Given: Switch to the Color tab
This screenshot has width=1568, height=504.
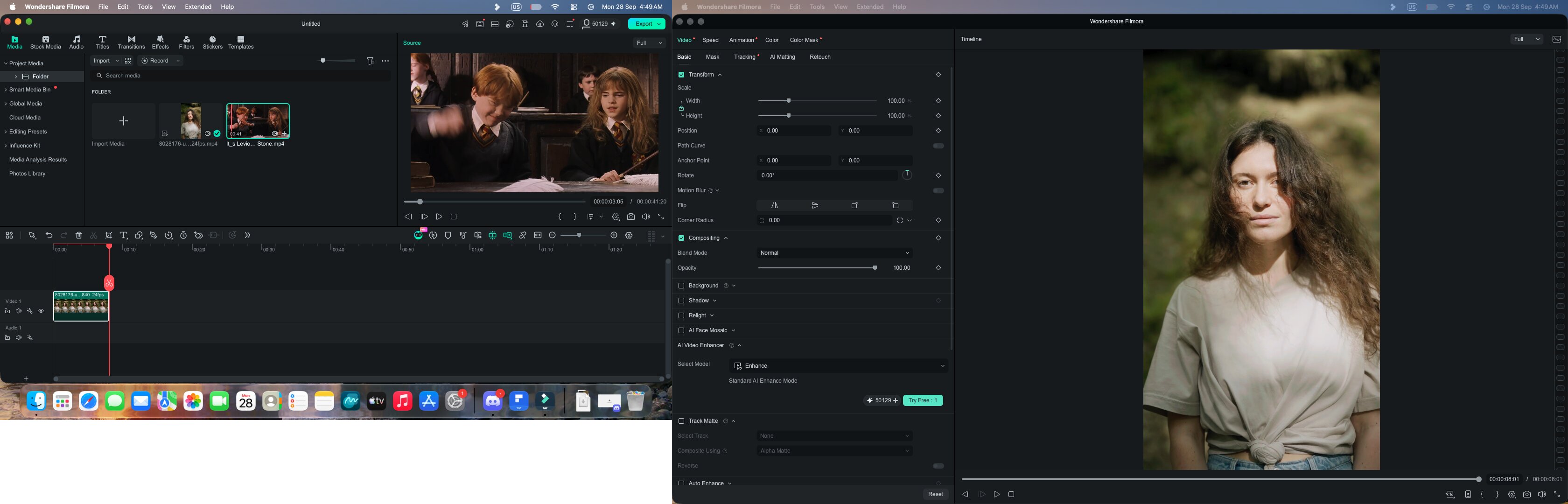Looking at the screenshot, I should click(772, 40).
